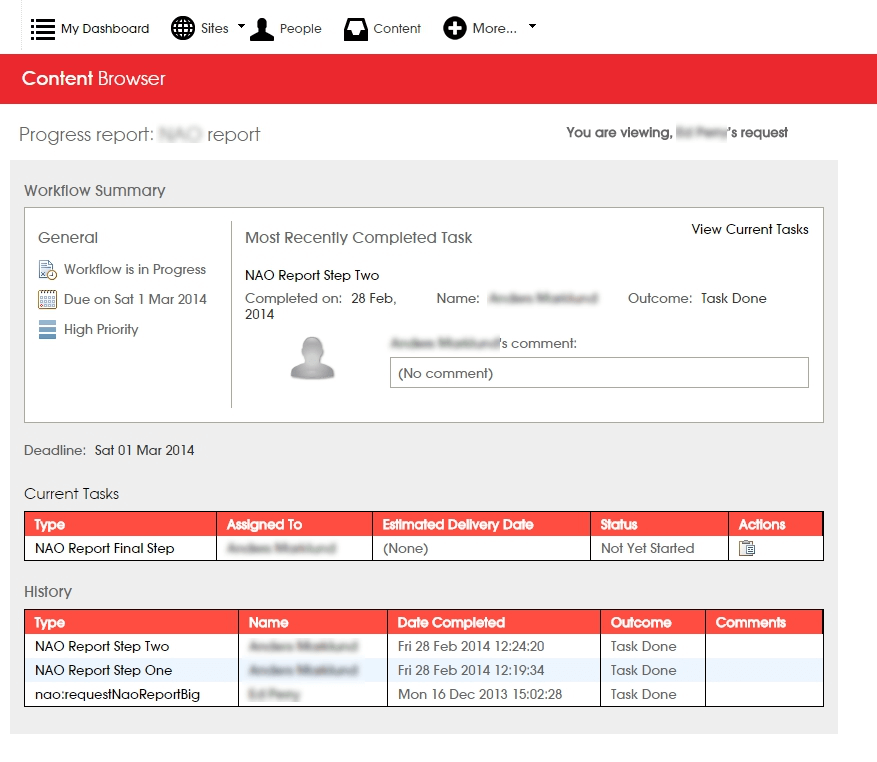Click the My Dashboard list icon
The height and width of the screenshot is (762, 877).
point(43,29)
